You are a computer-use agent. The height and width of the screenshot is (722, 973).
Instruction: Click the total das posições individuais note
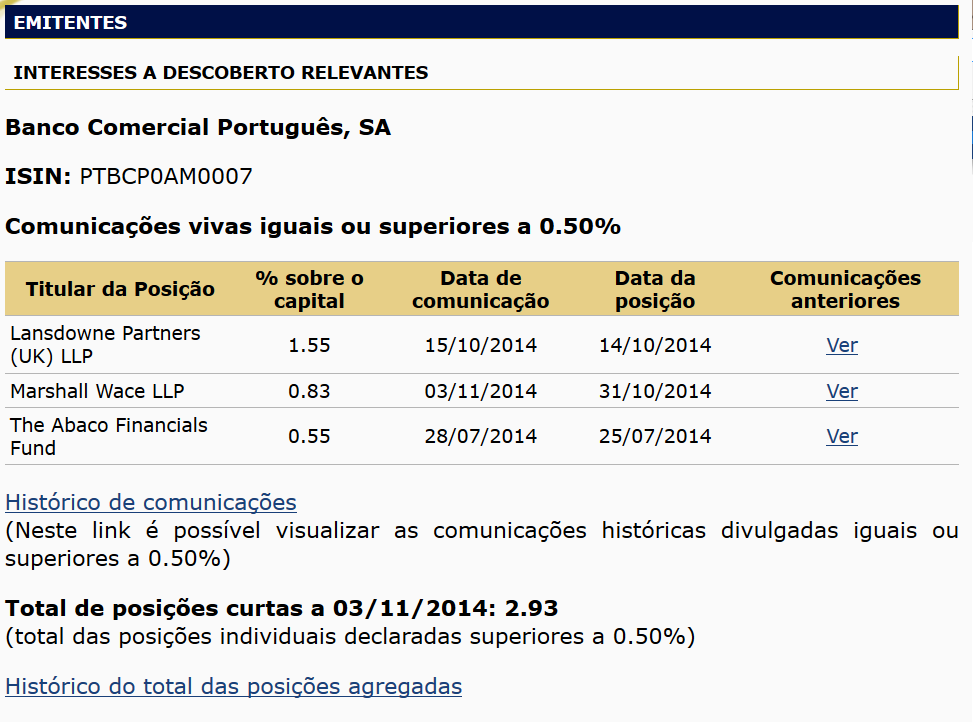350,636
